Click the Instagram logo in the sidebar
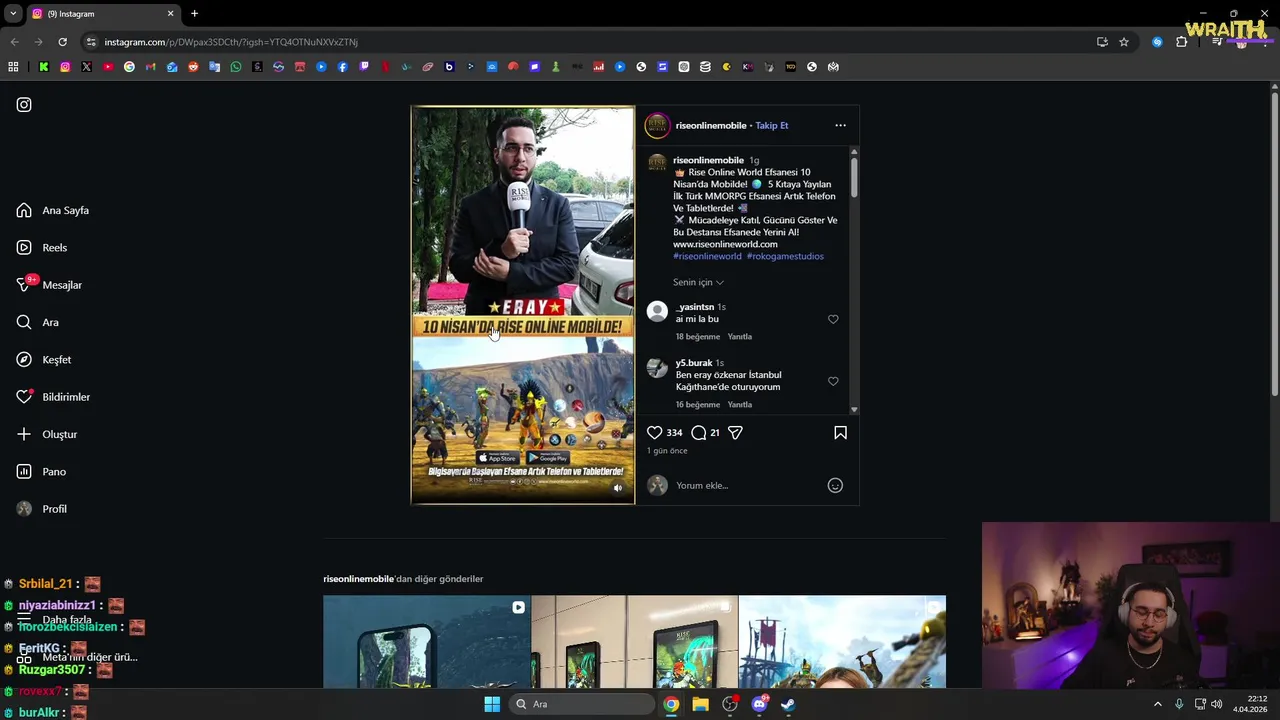Image resolution: width=1280 pixels, height=720 pixels. pyautogui.click(x=24, y=104)
